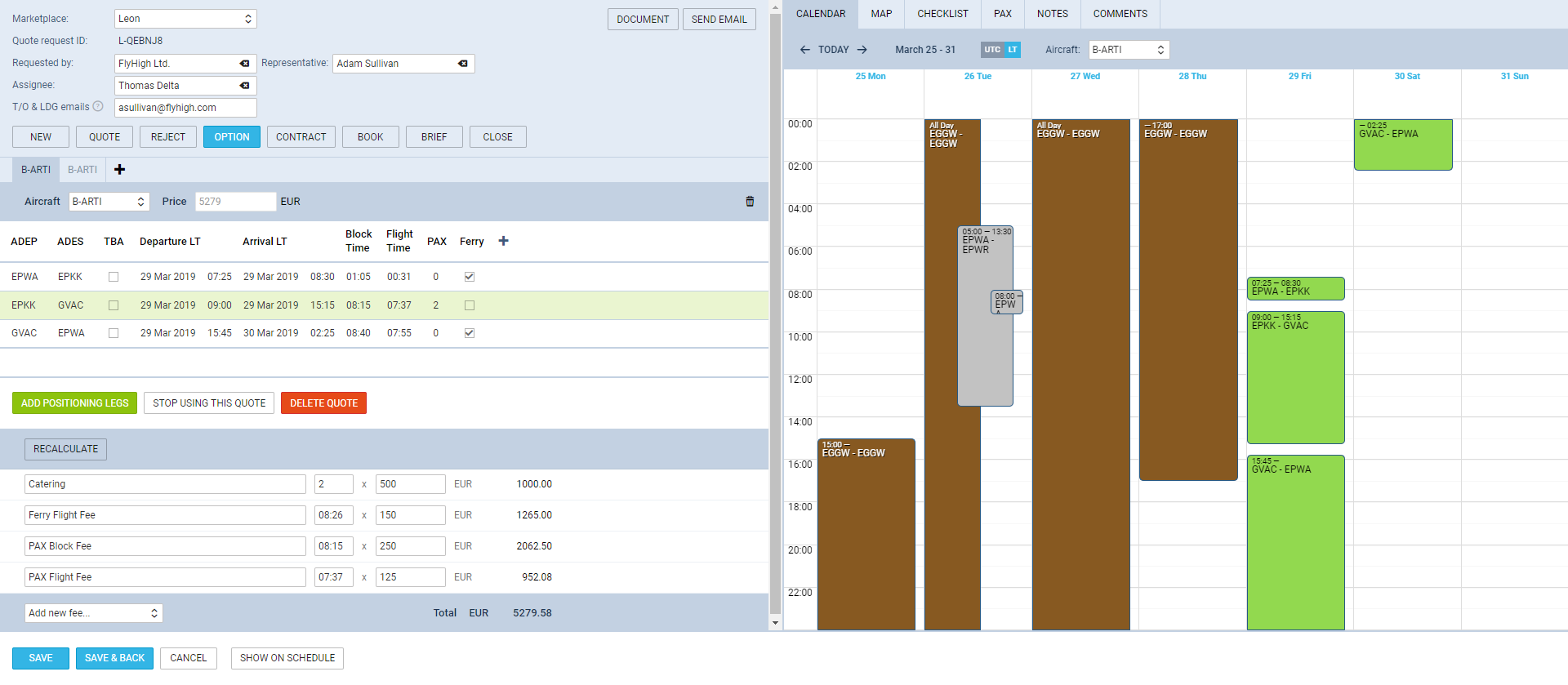Click SAVE & BACK button
Viewport: 1568px width, 685px height.
[115, 658]
